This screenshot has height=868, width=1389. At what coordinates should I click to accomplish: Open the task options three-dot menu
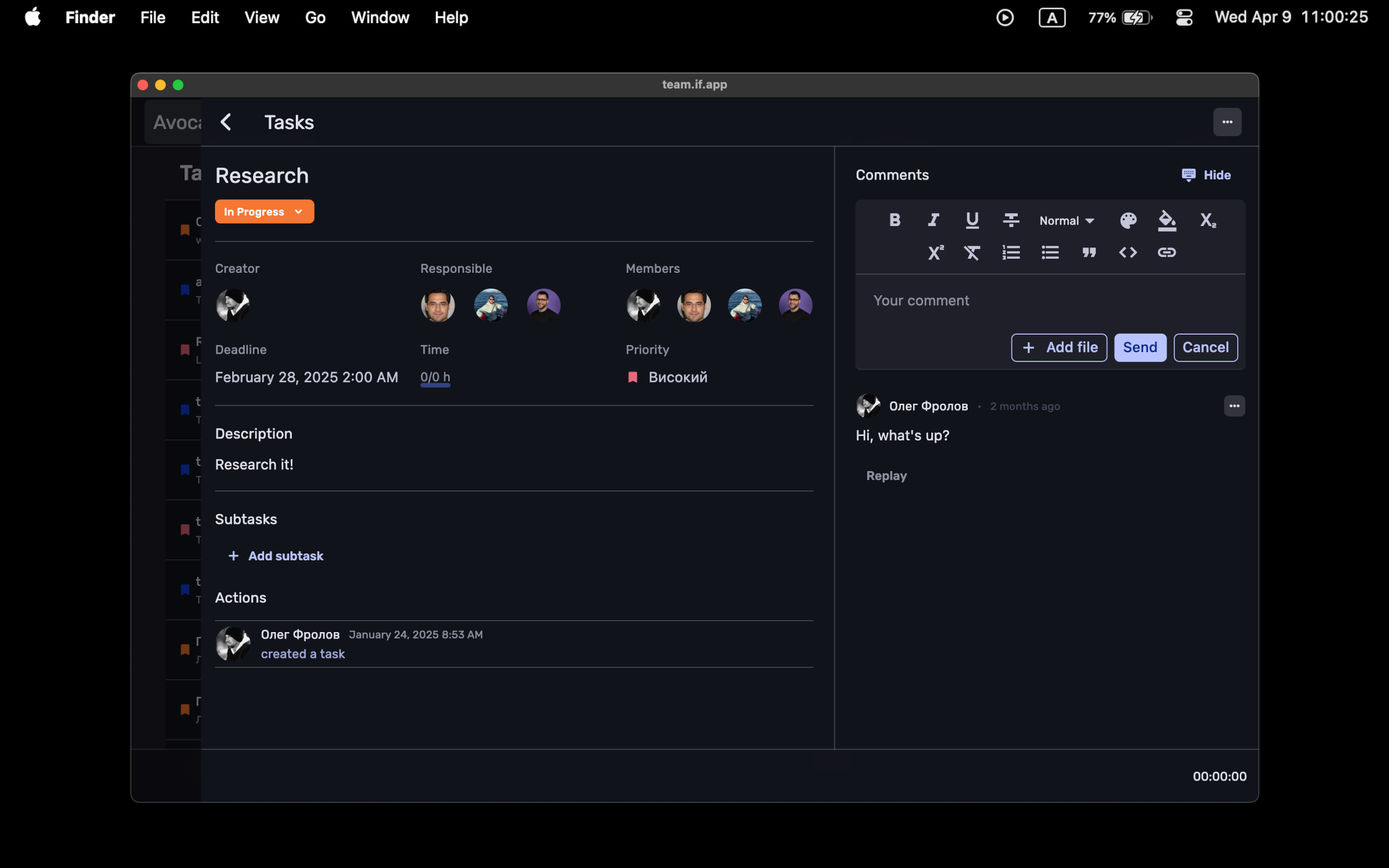(x=1227, y=122)
